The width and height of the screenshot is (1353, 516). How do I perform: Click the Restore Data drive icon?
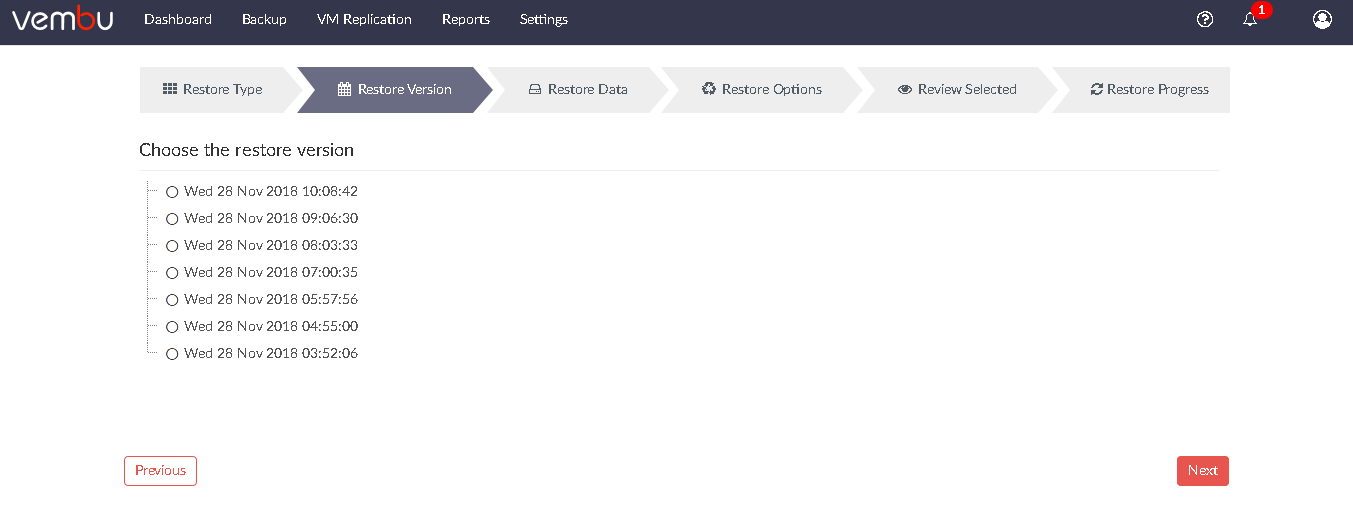coord(535,89)
